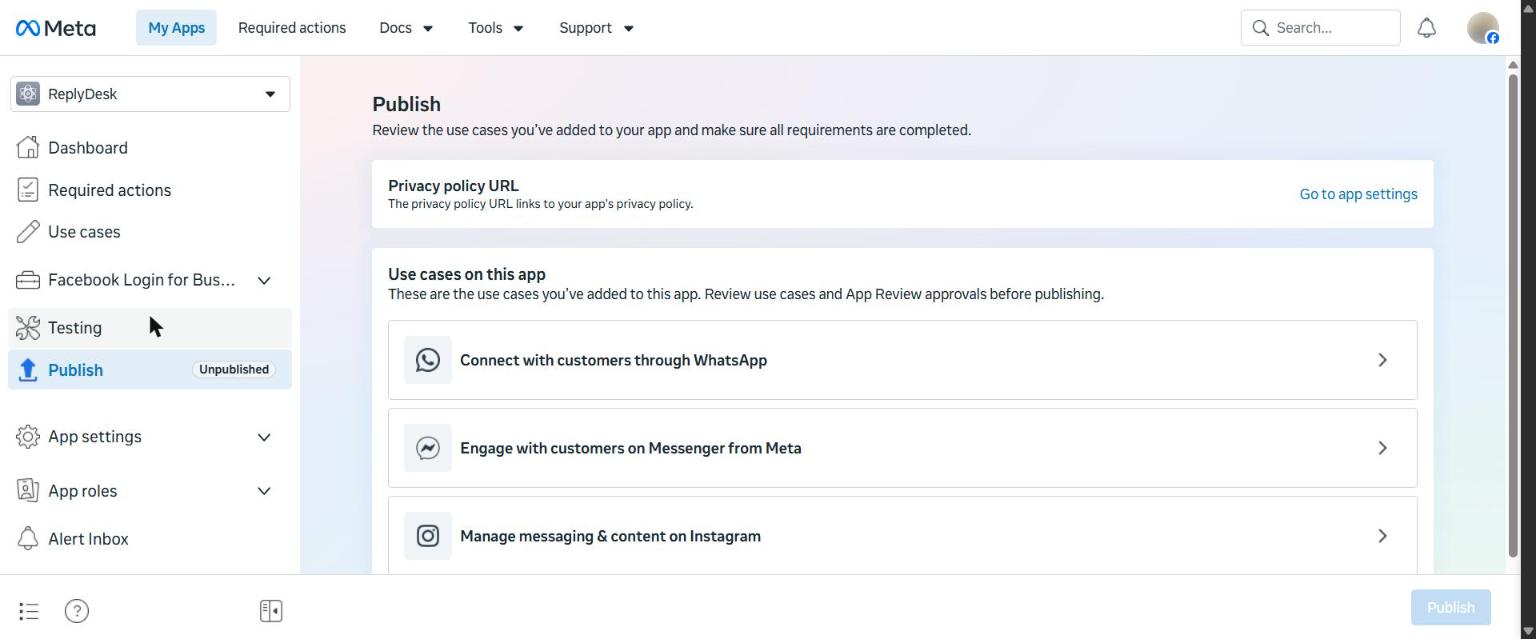Click the page vertical scrollbar
This screenshot has width=1536, height=639.
(1513, 316)
